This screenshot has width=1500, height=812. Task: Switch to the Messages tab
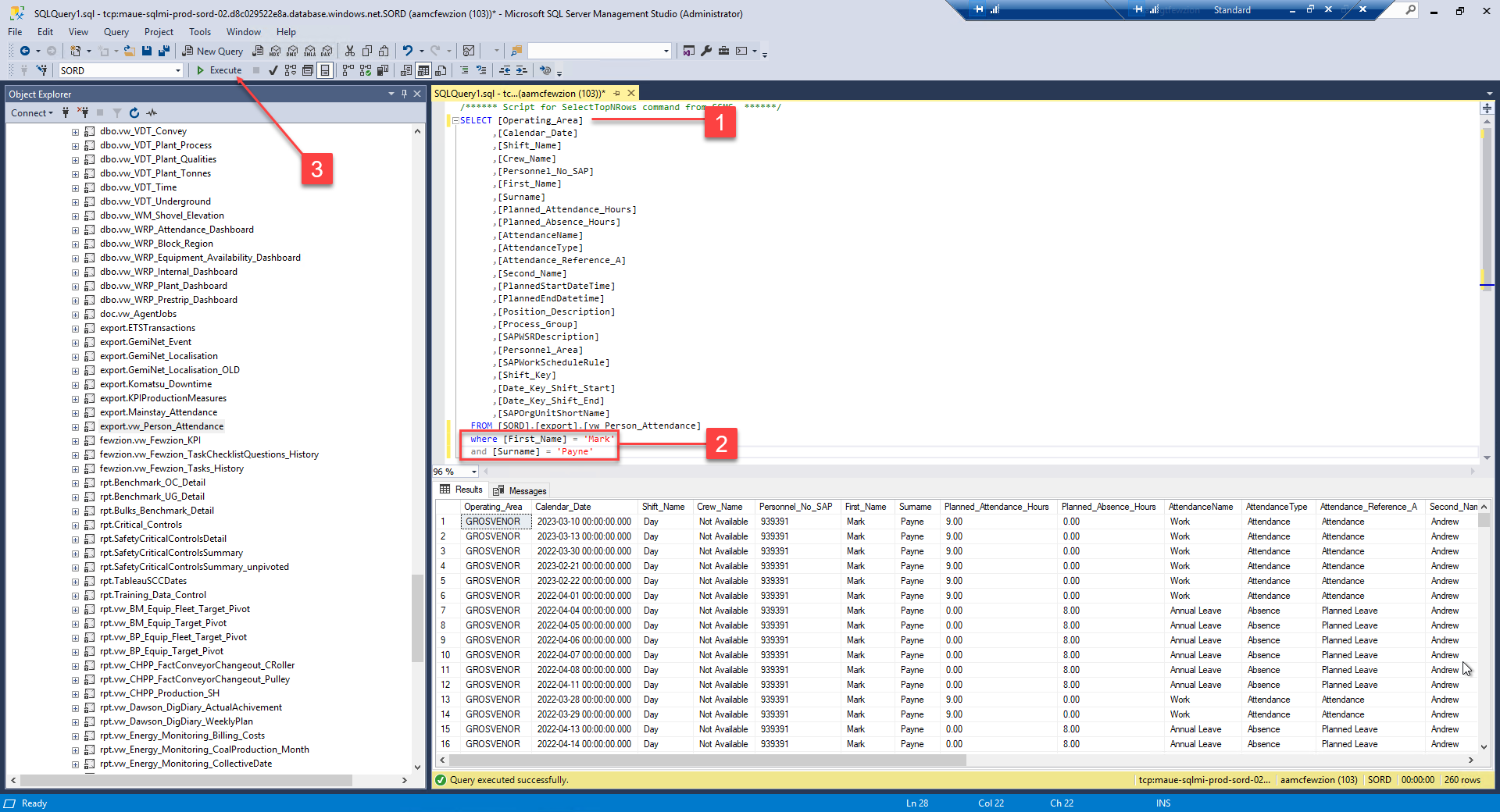coord(520,490)
